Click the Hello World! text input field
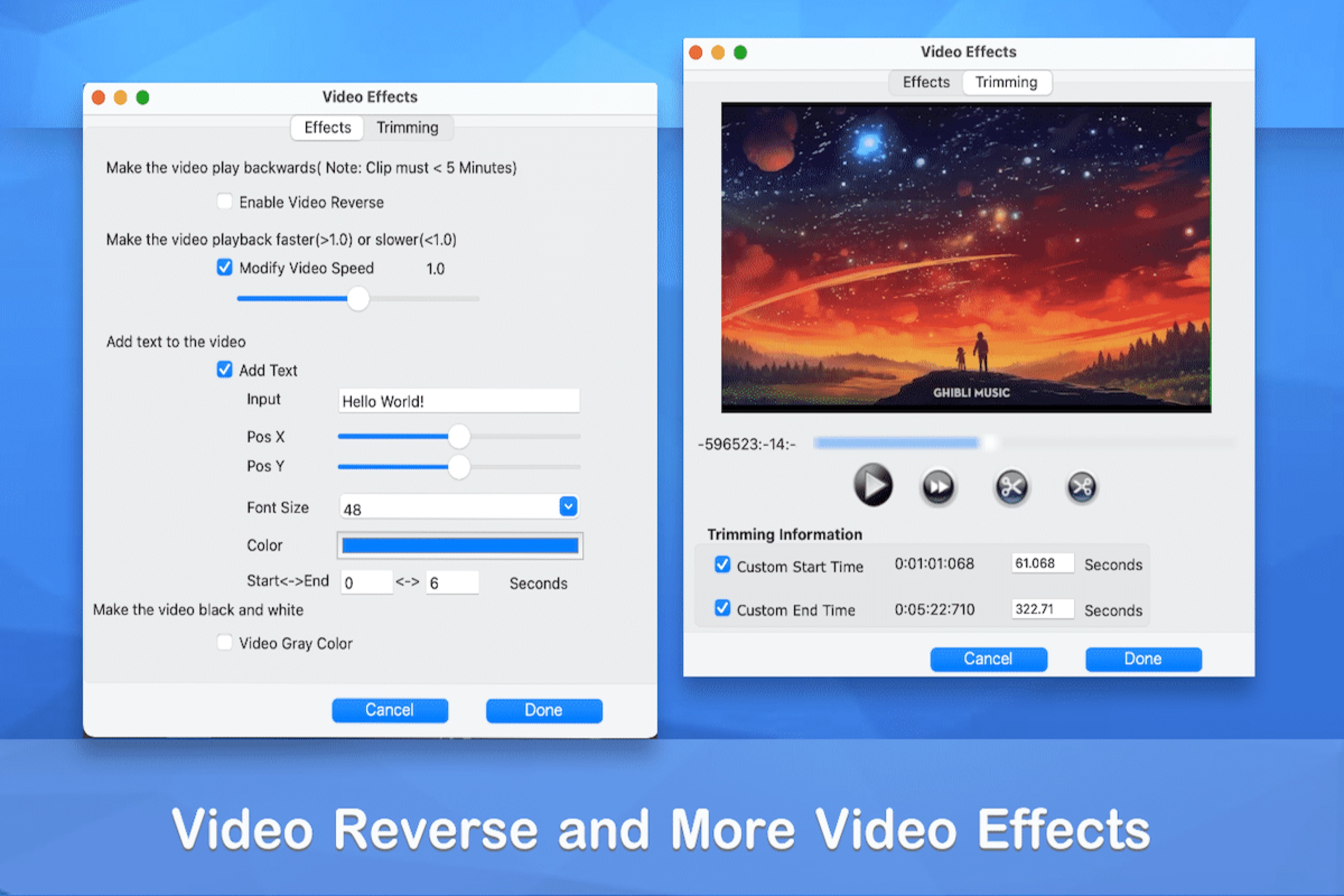The image size is (1344, 896). tap(459, 401)
